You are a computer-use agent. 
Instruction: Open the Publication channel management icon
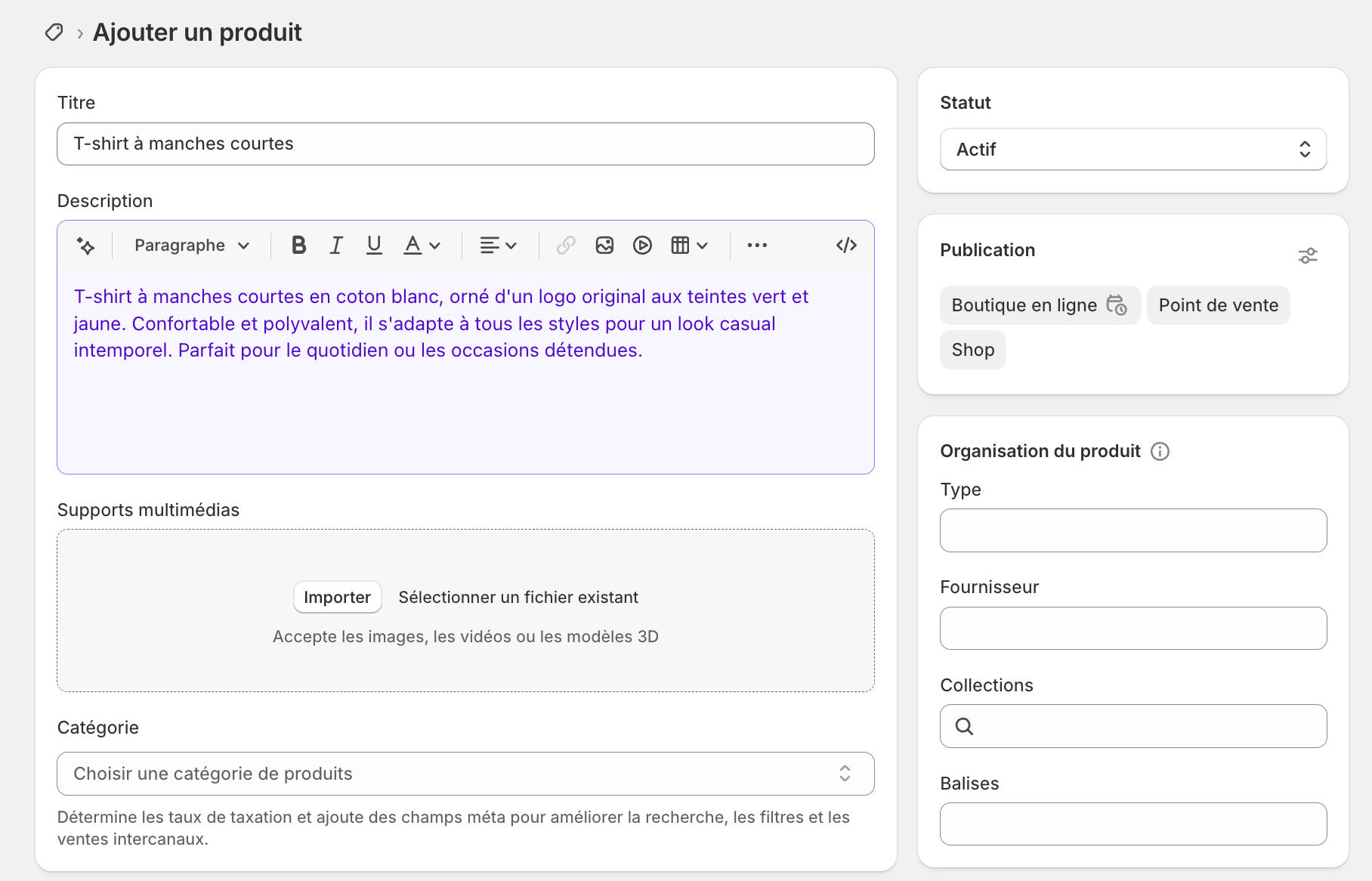pyautogui.click(x=1308, y=255)
